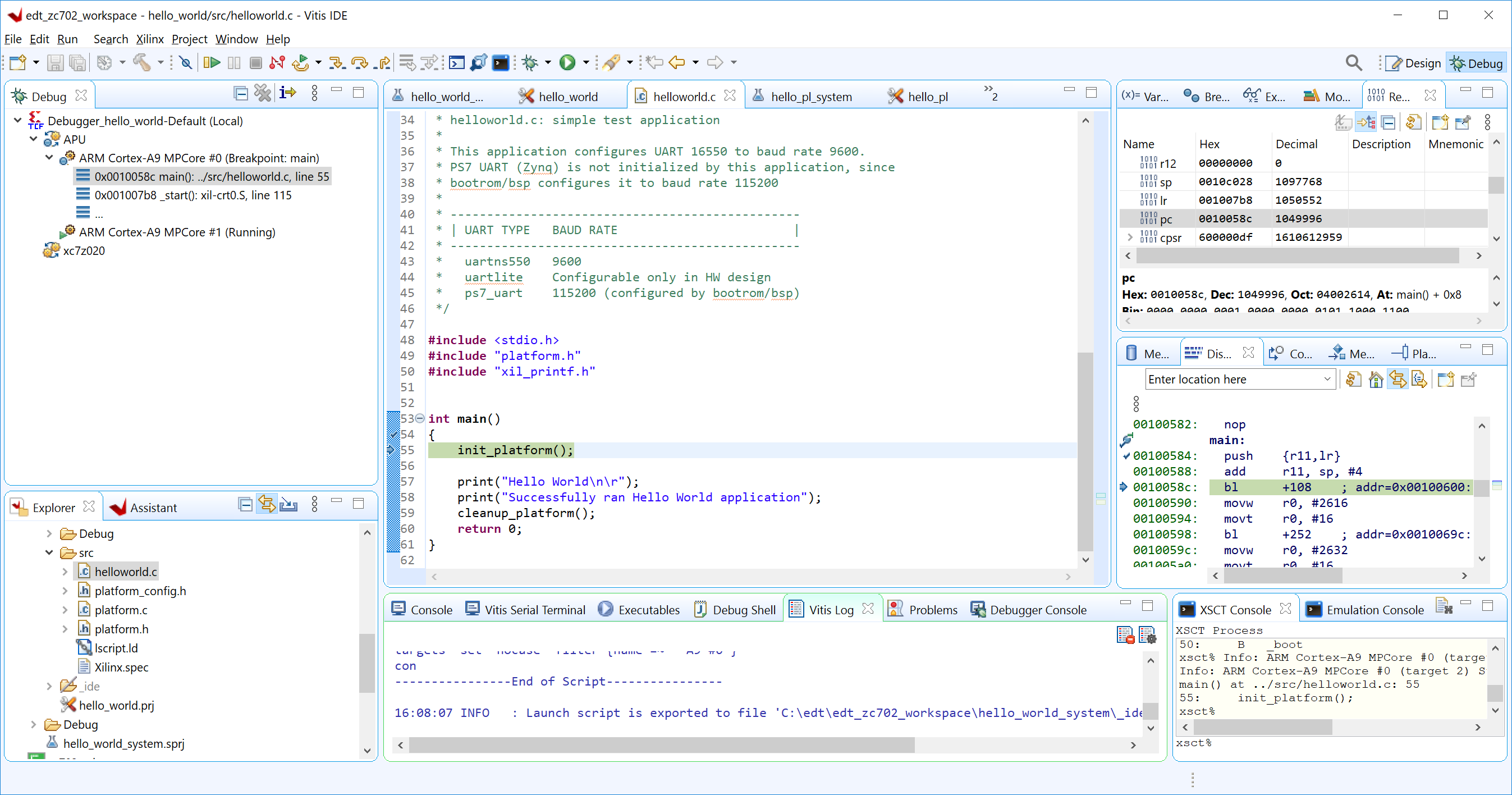Click the code editor vertical scrollbar thumb
Image resolution: width=1512 pixels, height=795 pixels.
[x=1085, y=451]
